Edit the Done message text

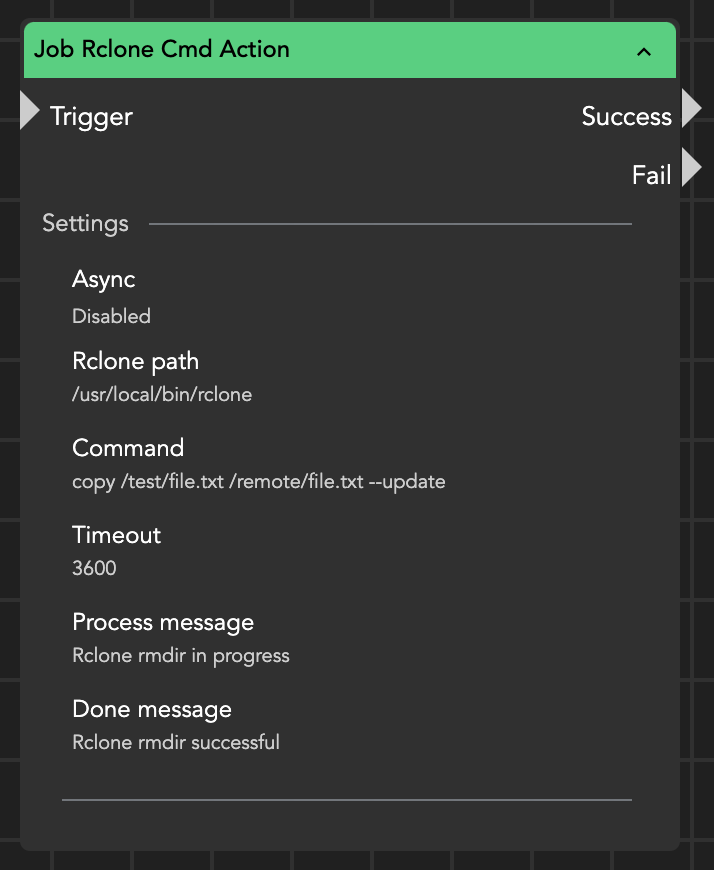pyautogui.click(x=175, y=743)
